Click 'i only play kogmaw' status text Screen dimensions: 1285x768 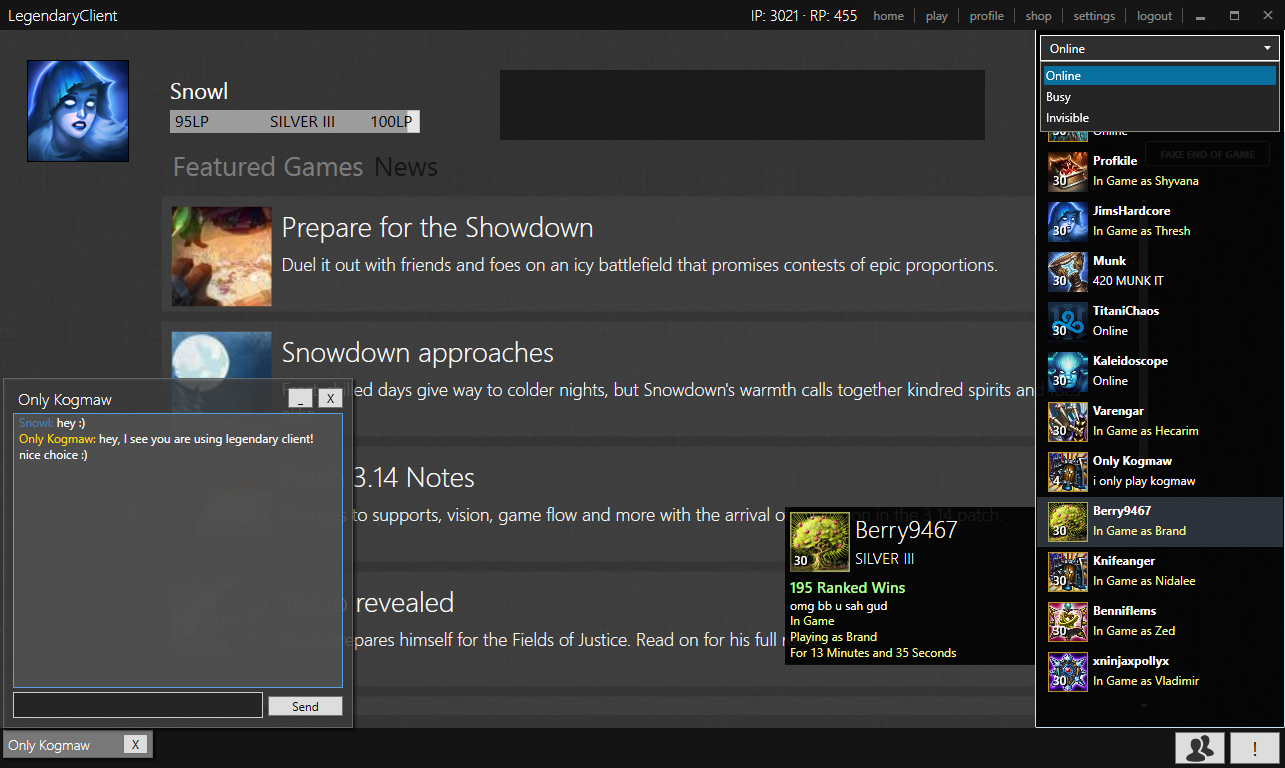coord(1144,481)
